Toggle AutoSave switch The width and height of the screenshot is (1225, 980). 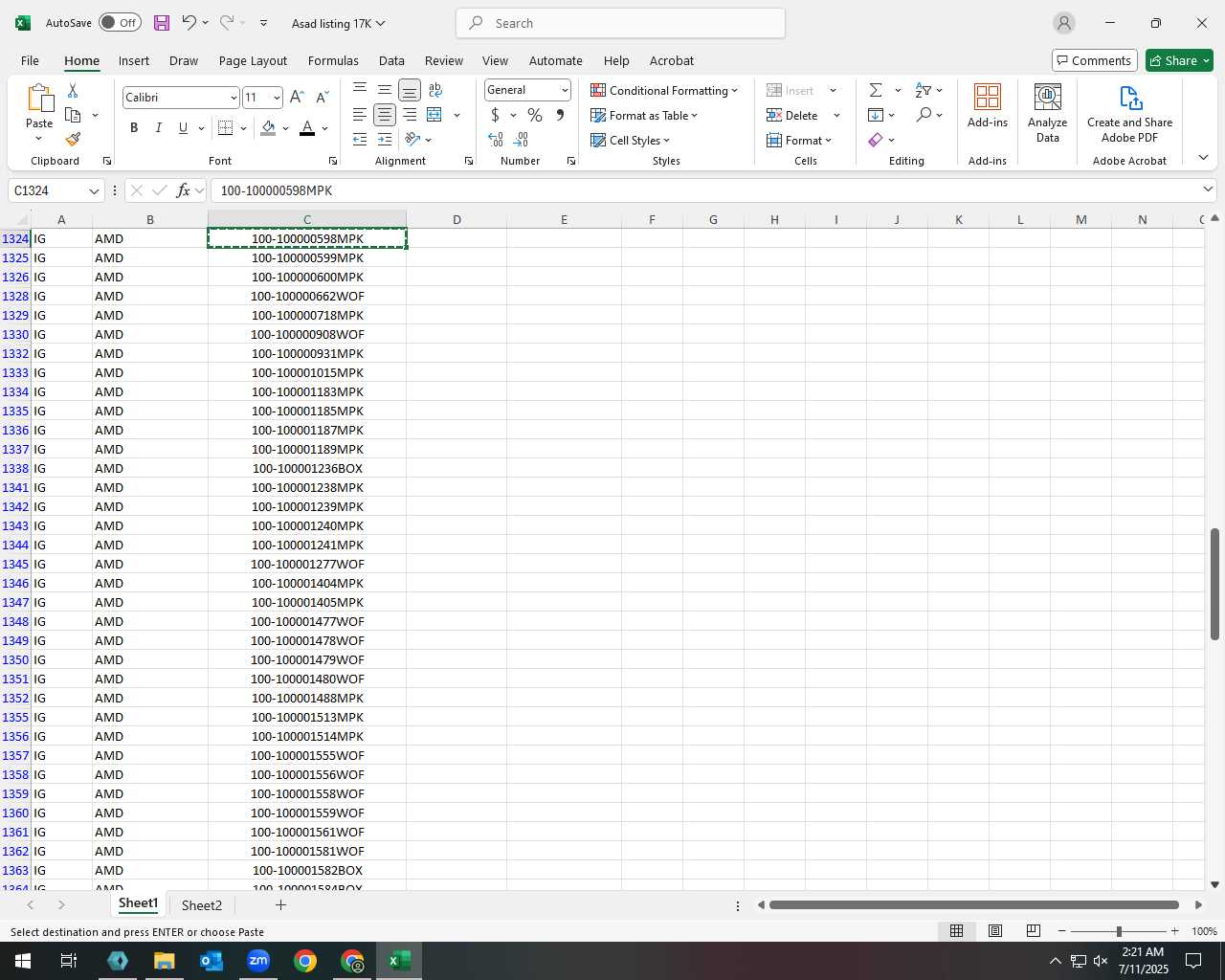point(120,23)
